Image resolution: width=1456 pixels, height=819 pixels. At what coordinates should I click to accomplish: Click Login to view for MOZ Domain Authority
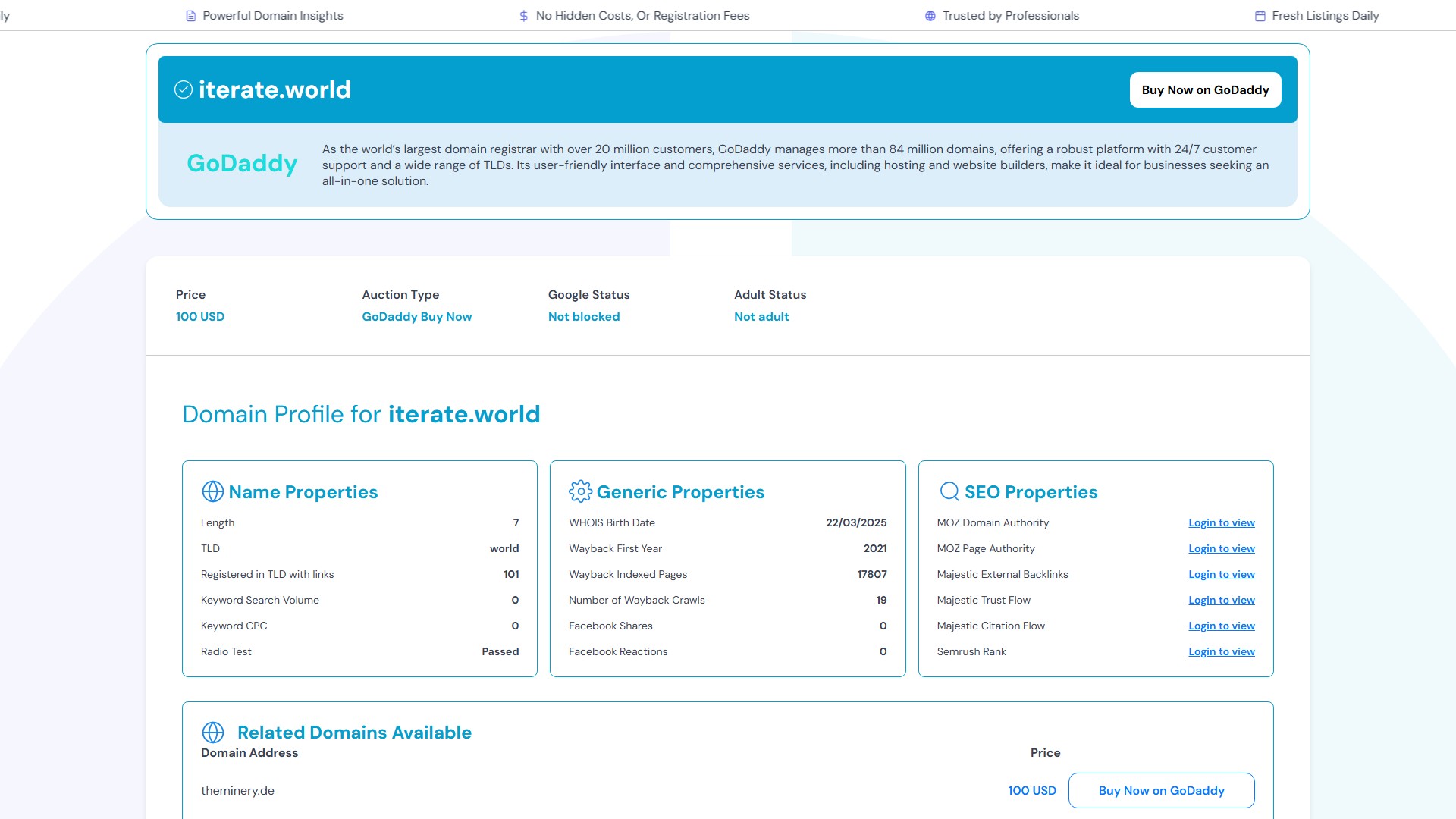pos(1221,522)
